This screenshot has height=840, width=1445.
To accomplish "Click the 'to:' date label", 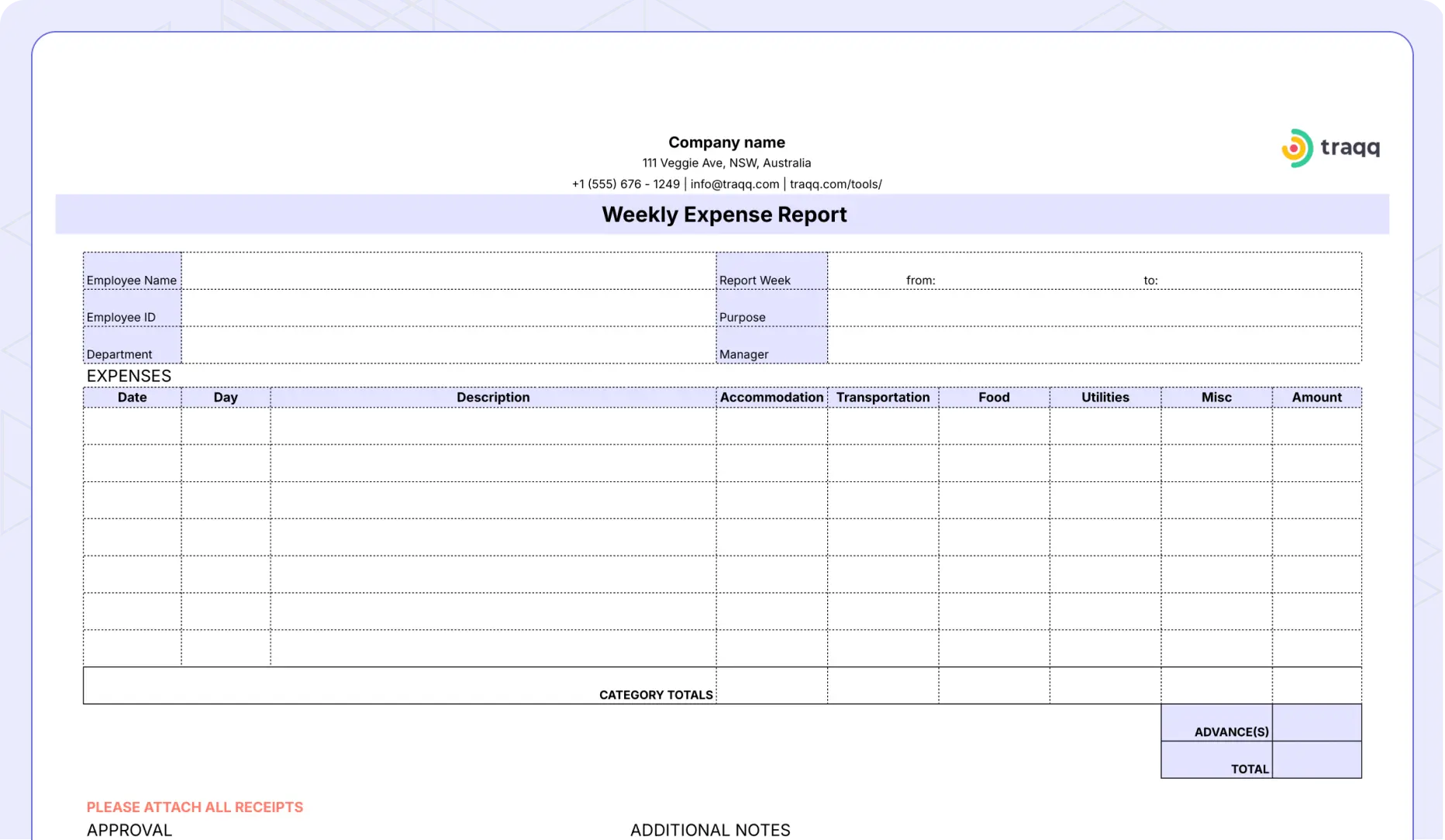I will 1150,281.
